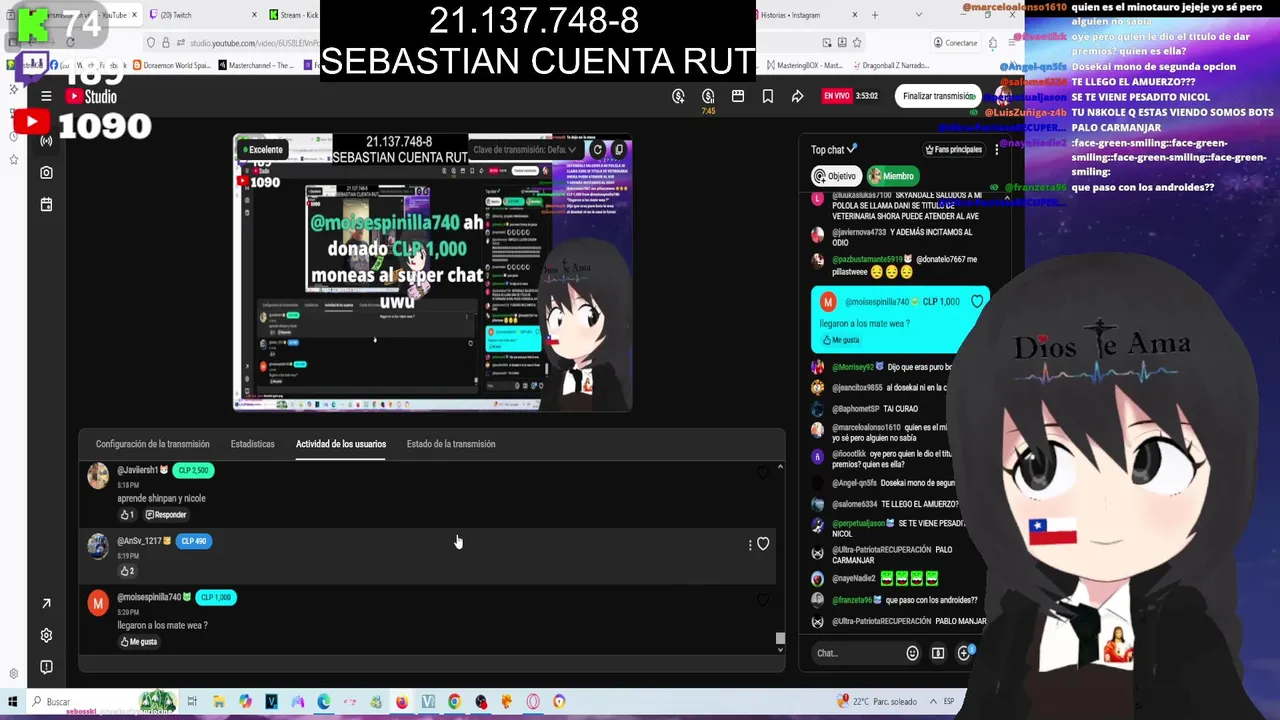Toggle the Miembro chip in chat
The width and height of the screenshot is (1280, 720).
pyautogui.click(x=892, y=176)
